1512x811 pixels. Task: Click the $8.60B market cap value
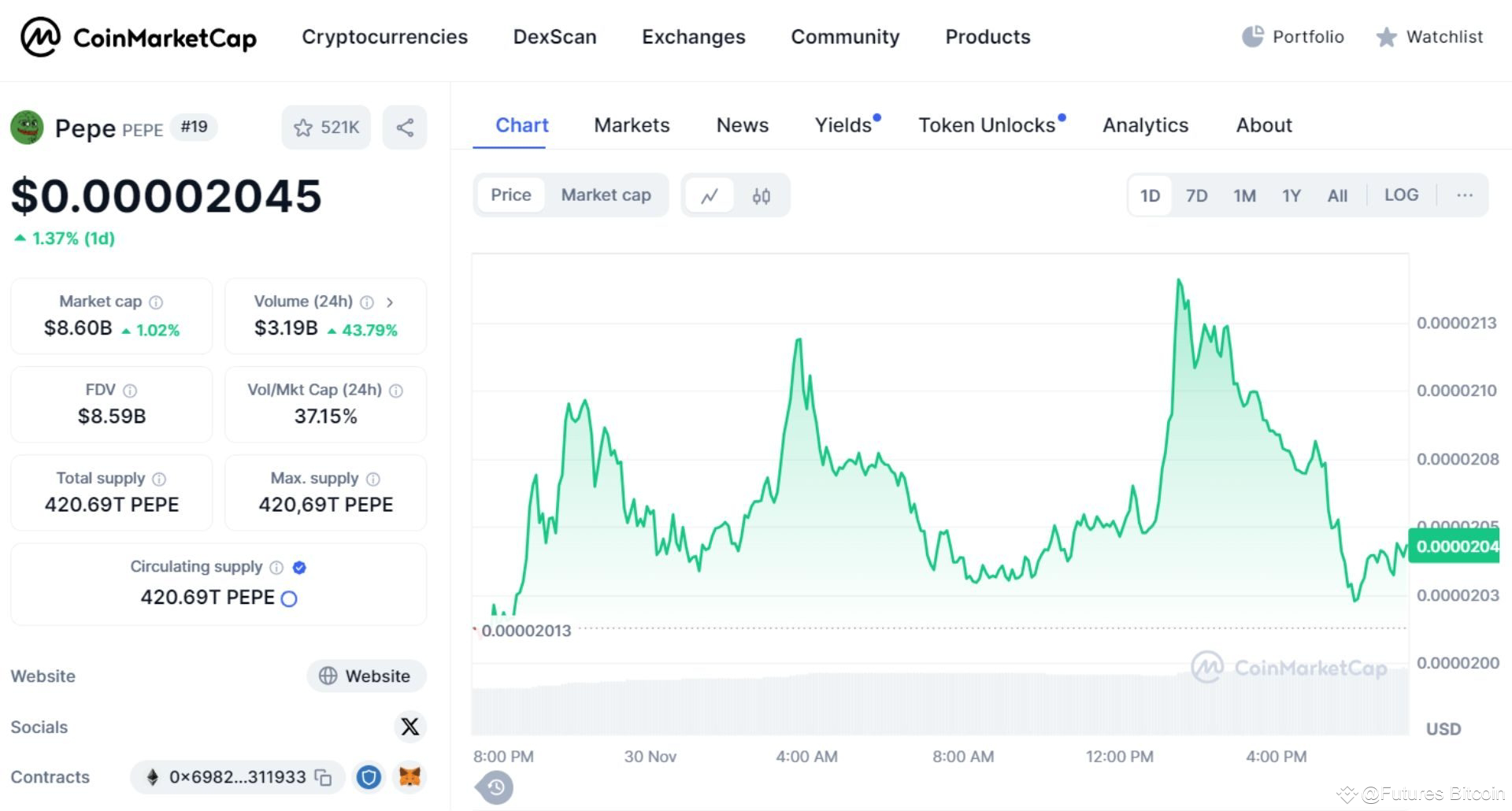click(x=78, y=328)
